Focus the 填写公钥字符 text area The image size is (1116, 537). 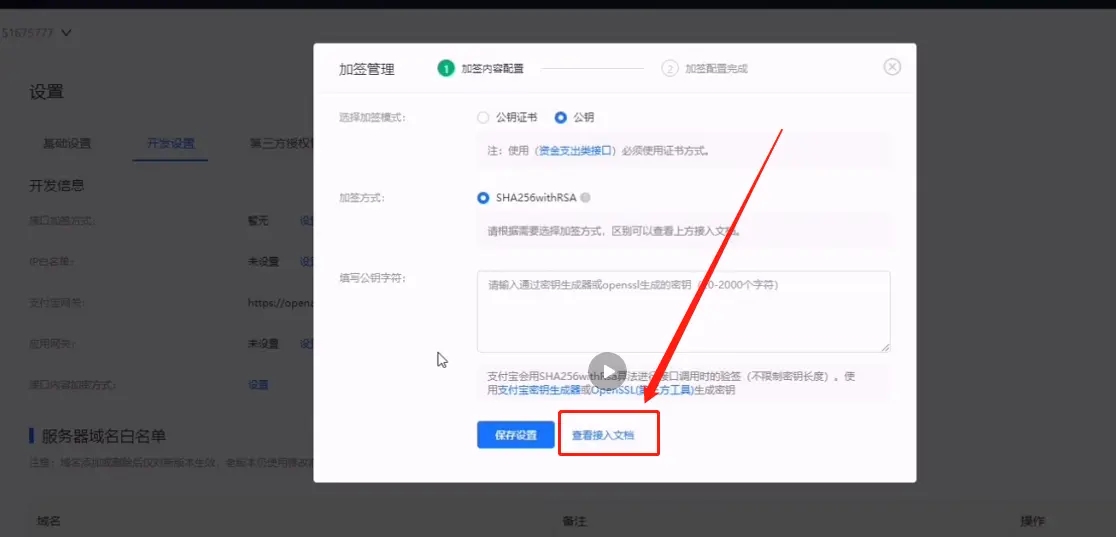tap(683, 311)
